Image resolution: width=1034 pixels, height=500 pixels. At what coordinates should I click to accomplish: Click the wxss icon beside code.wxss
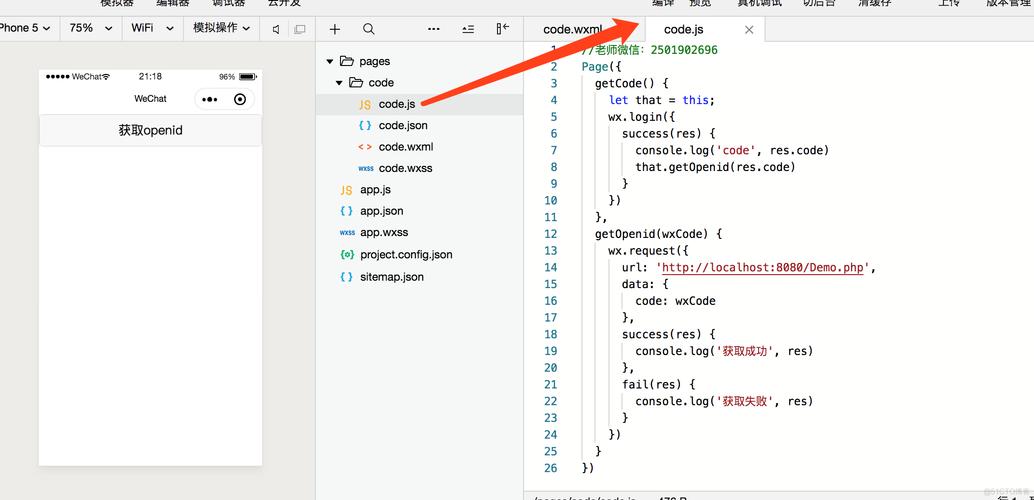(x=365, y=168)
